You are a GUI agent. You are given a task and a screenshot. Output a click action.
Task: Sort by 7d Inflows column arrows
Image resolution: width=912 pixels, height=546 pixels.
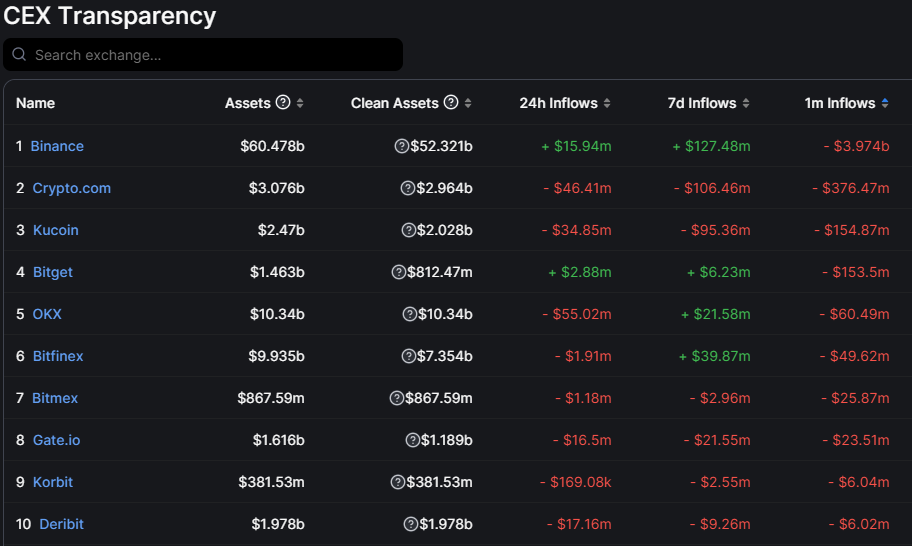pos(745,103)
